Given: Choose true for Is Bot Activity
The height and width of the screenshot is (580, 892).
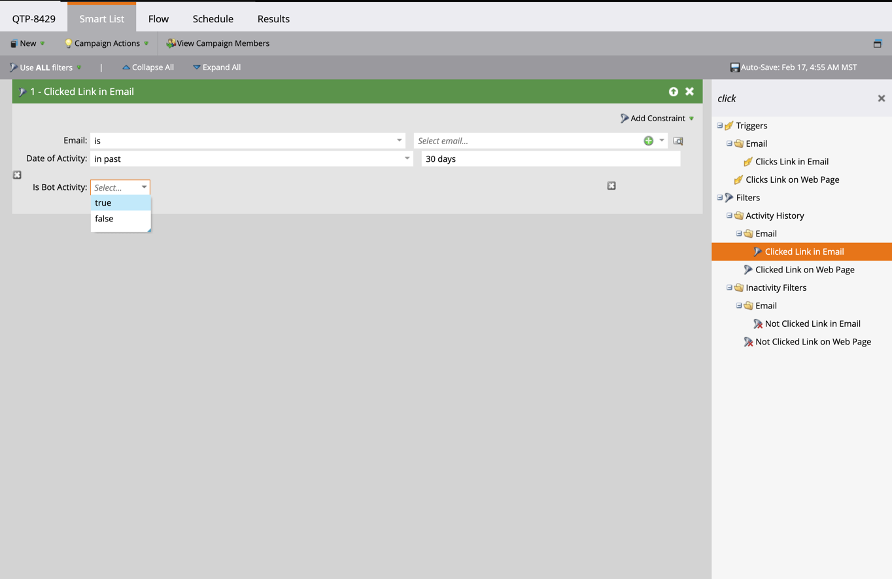Looking at the screenshot, I should (121, 203).
